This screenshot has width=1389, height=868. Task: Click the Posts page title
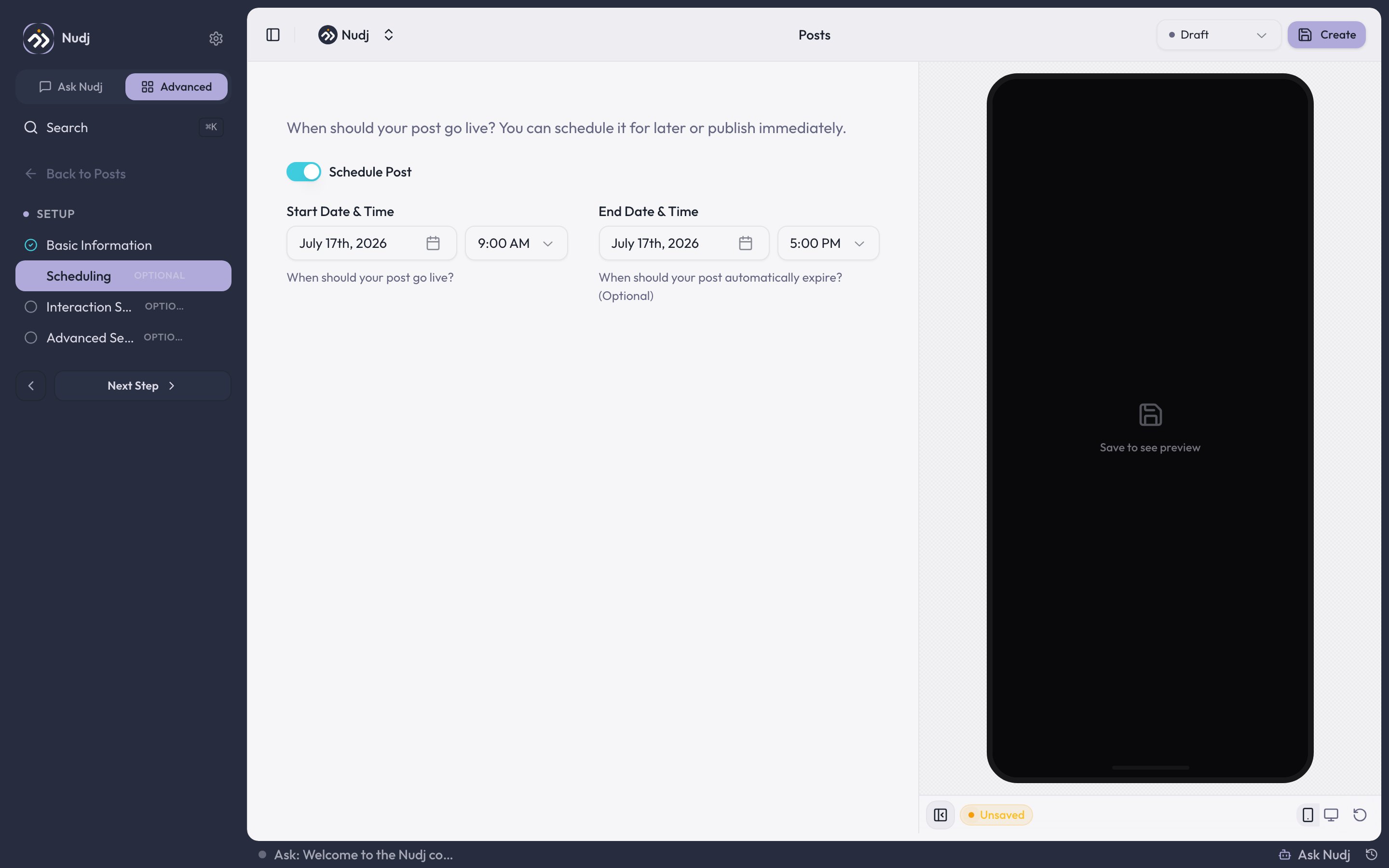coord(814,35)
